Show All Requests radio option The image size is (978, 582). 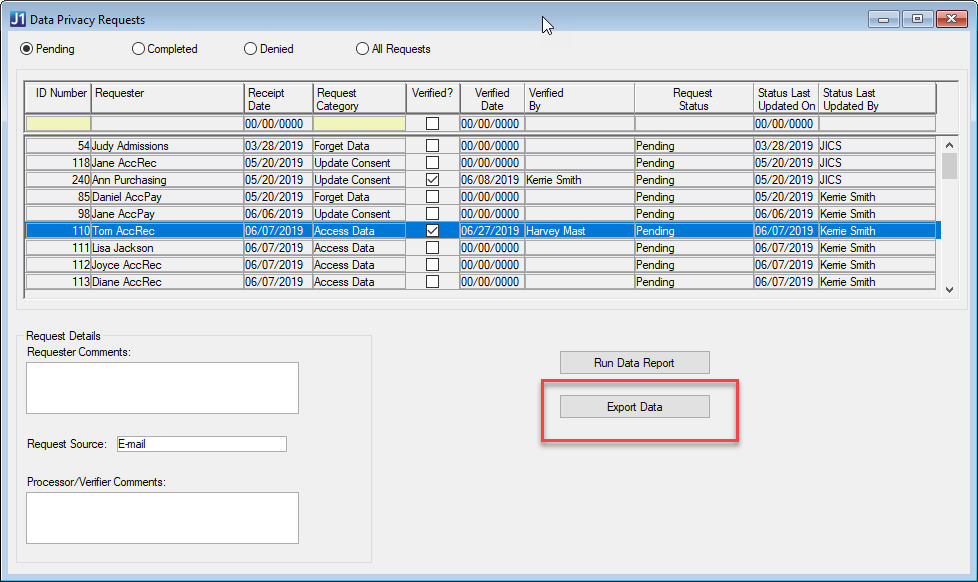363,49
